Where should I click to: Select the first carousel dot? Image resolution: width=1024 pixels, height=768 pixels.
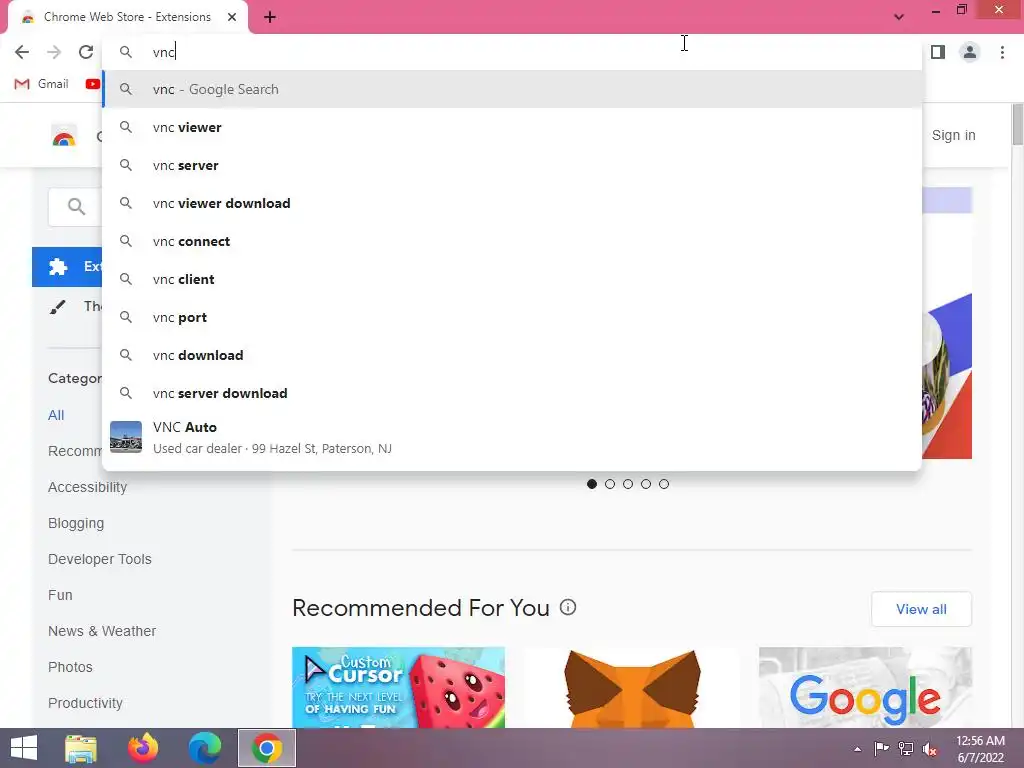(x=592, y=484)
